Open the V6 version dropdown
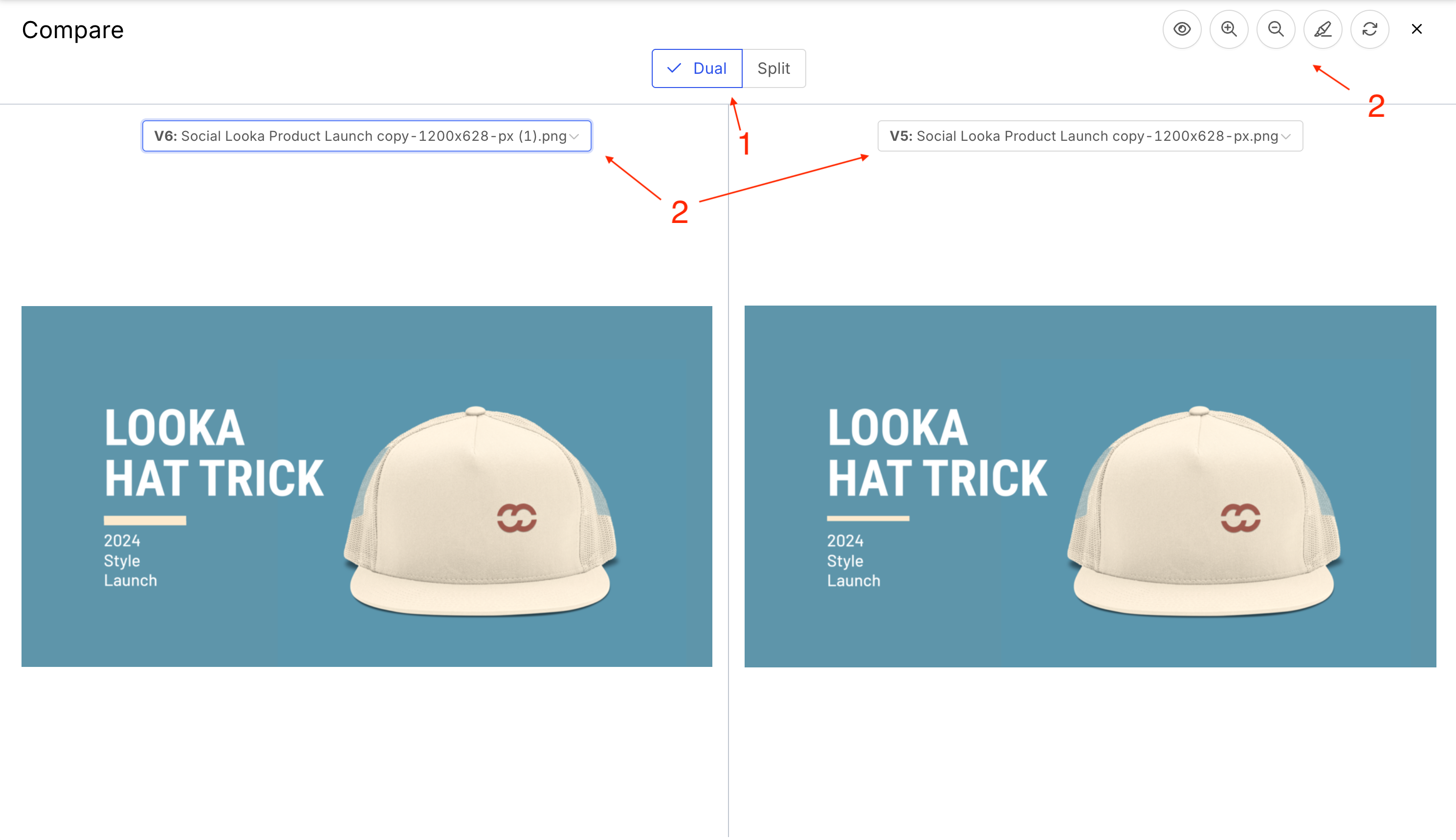 coord(366,136)
